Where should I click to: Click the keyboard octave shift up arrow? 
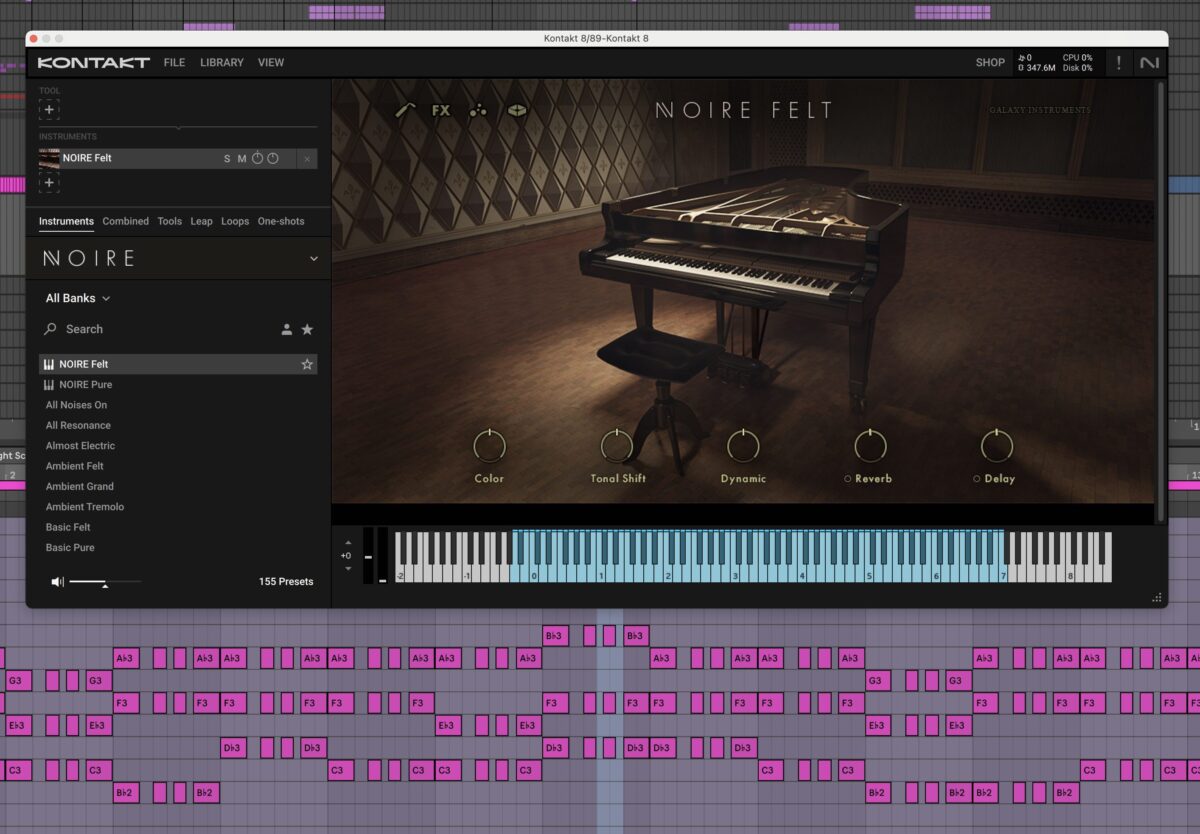[348, 543]
